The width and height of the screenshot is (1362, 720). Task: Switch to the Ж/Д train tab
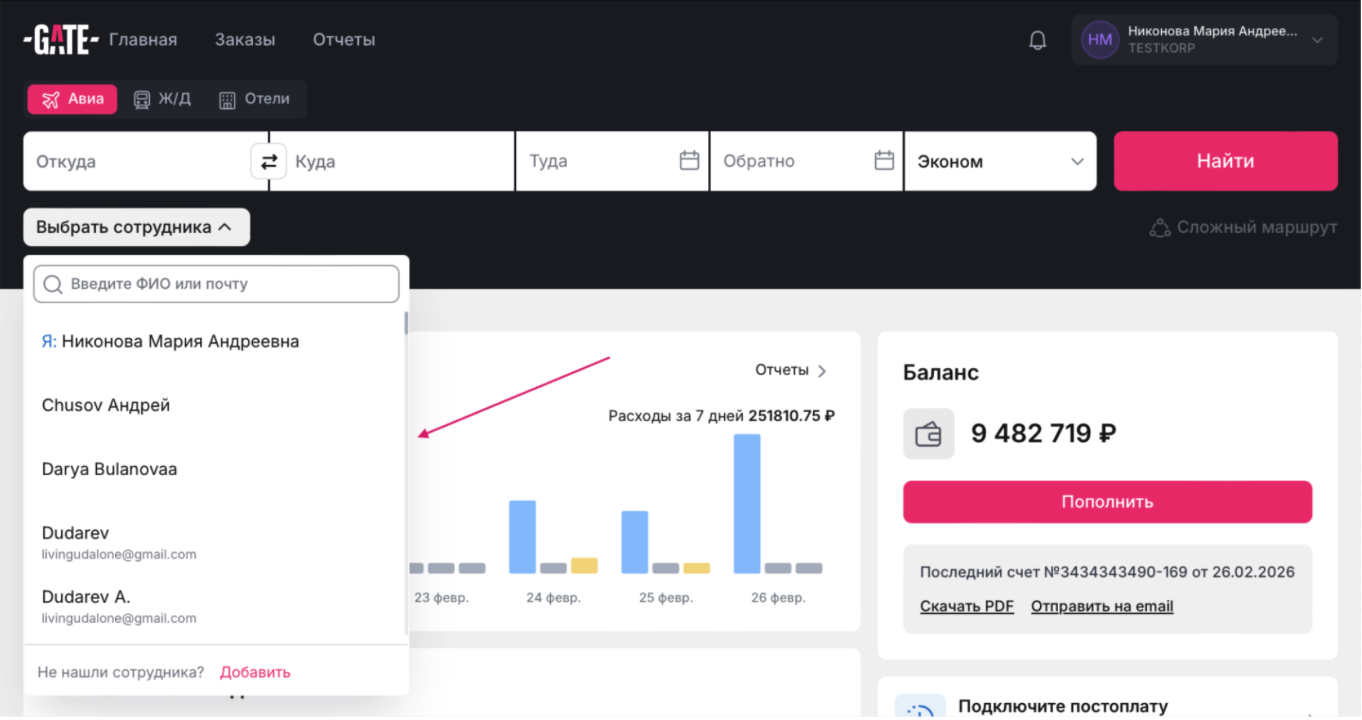(162, 99)
